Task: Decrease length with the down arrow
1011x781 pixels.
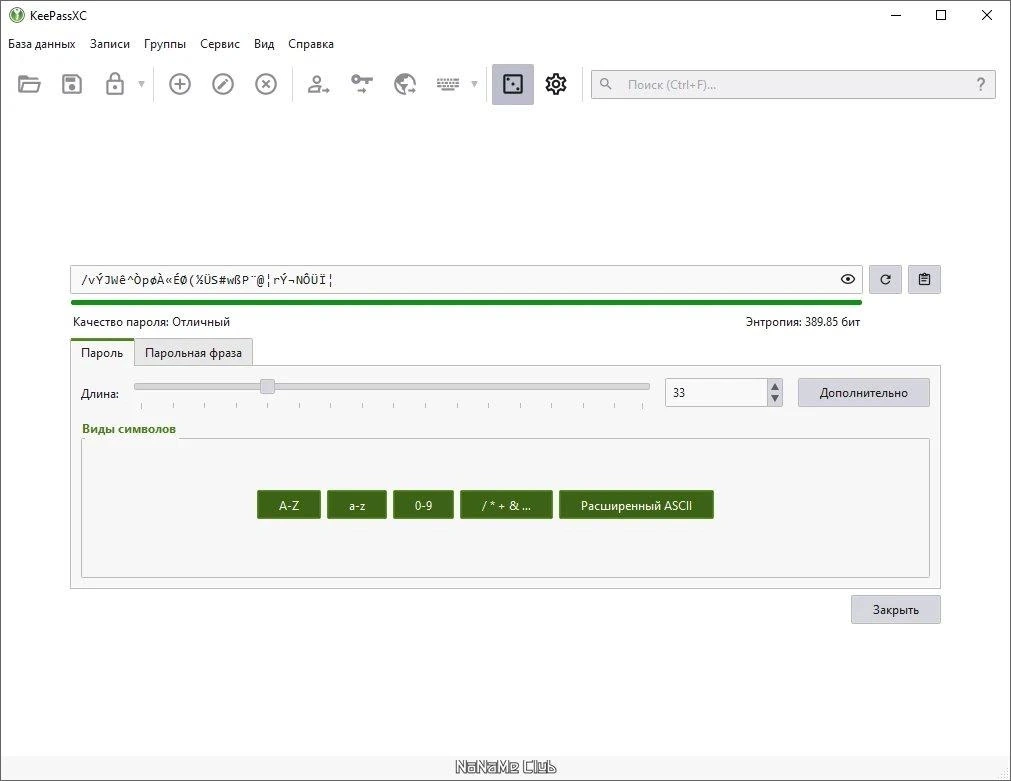Action: click(775, 399)
